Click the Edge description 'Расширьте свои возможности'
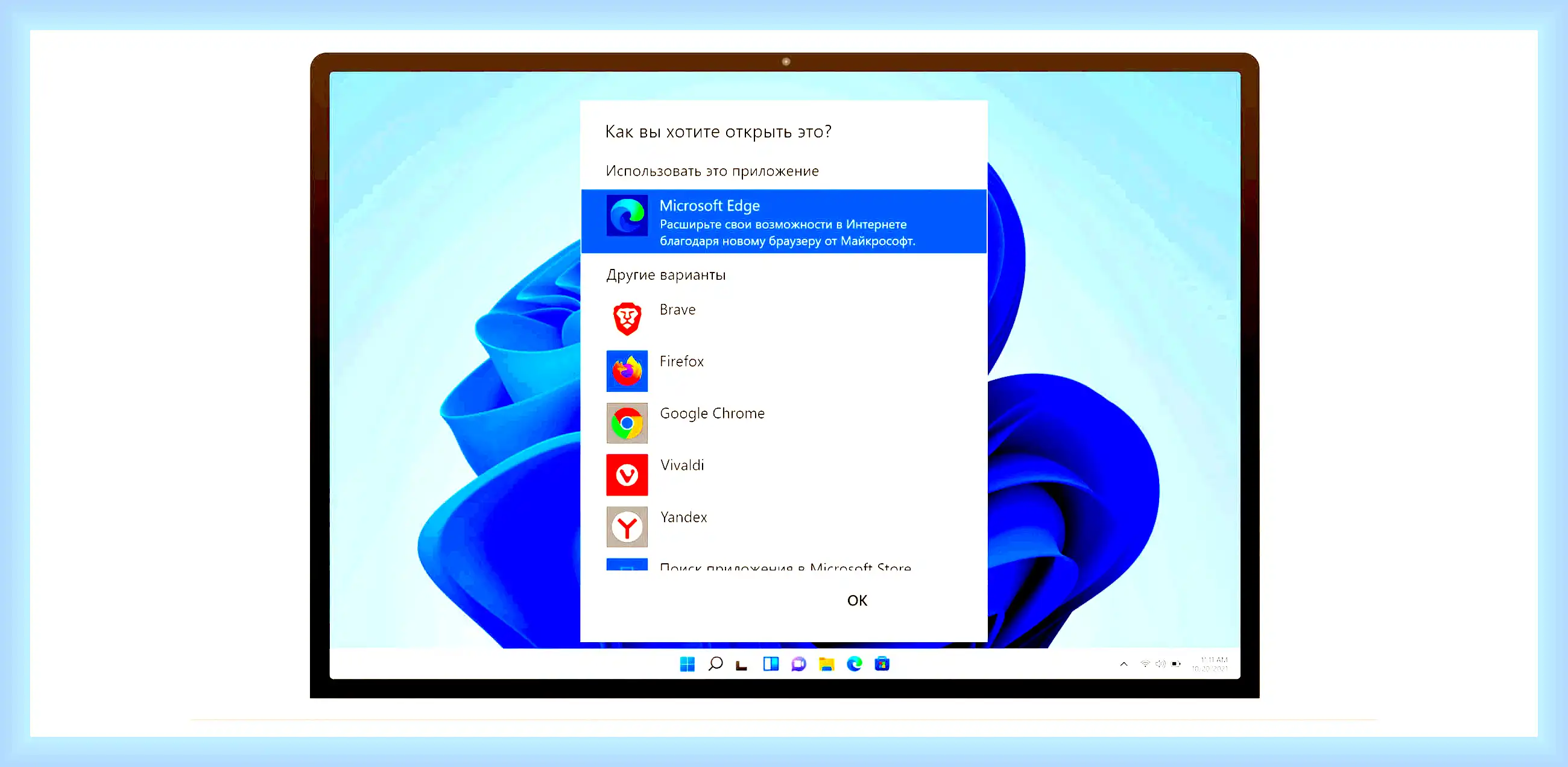 (788, 233)
